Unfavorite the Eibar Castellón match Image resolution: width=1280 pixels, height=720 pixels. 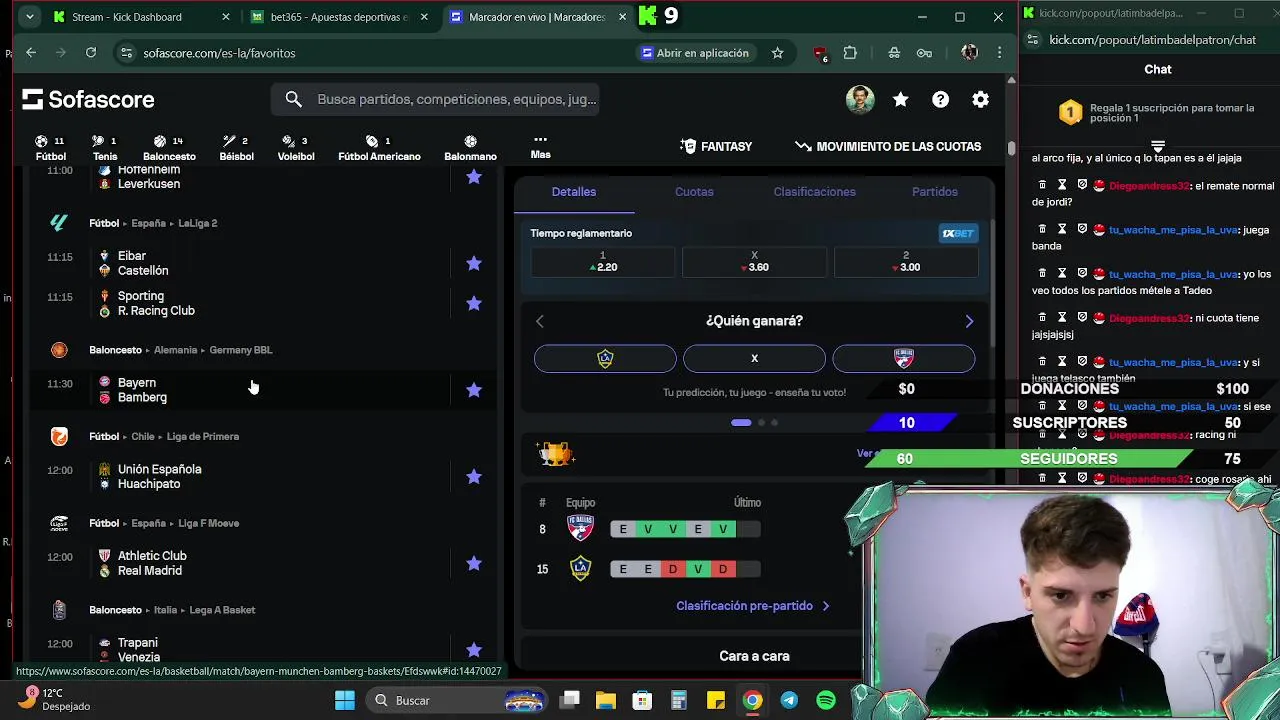pyautogui.click(x=474, y=263)
